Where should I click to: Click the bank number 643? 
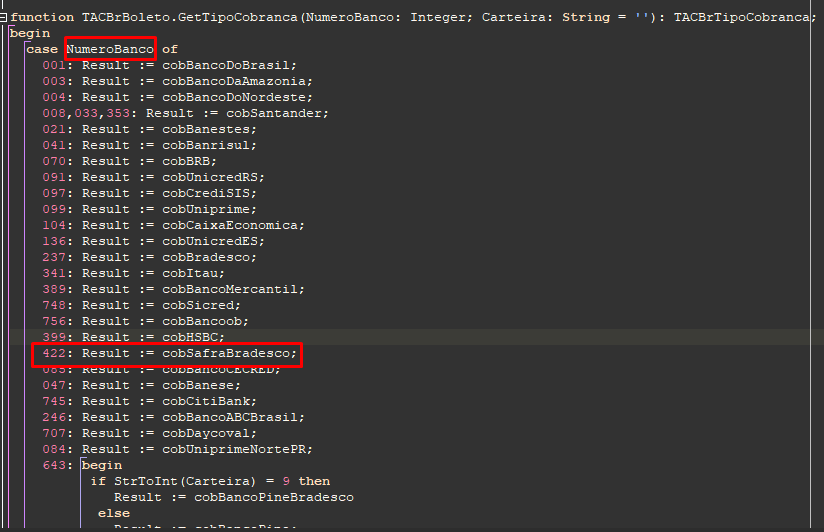pyautogui.click(x=54, y=465)
